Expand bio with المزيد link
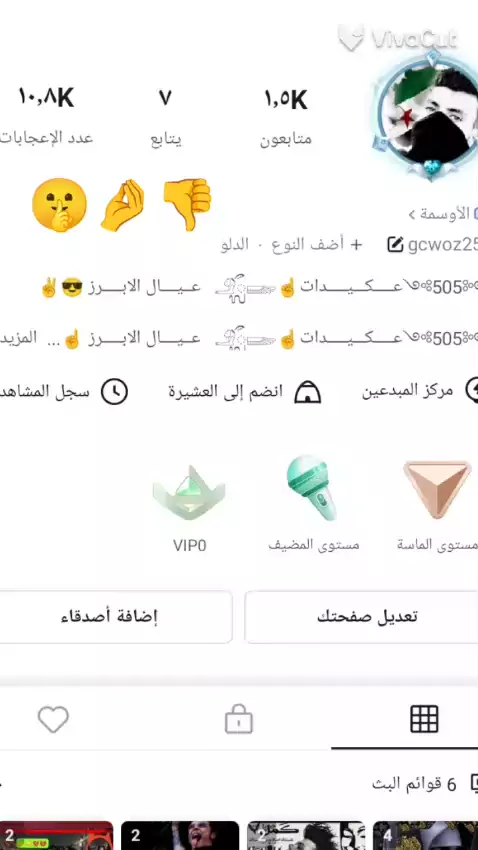The width and height of the screenshot is (478, 850). pos(18,338)
